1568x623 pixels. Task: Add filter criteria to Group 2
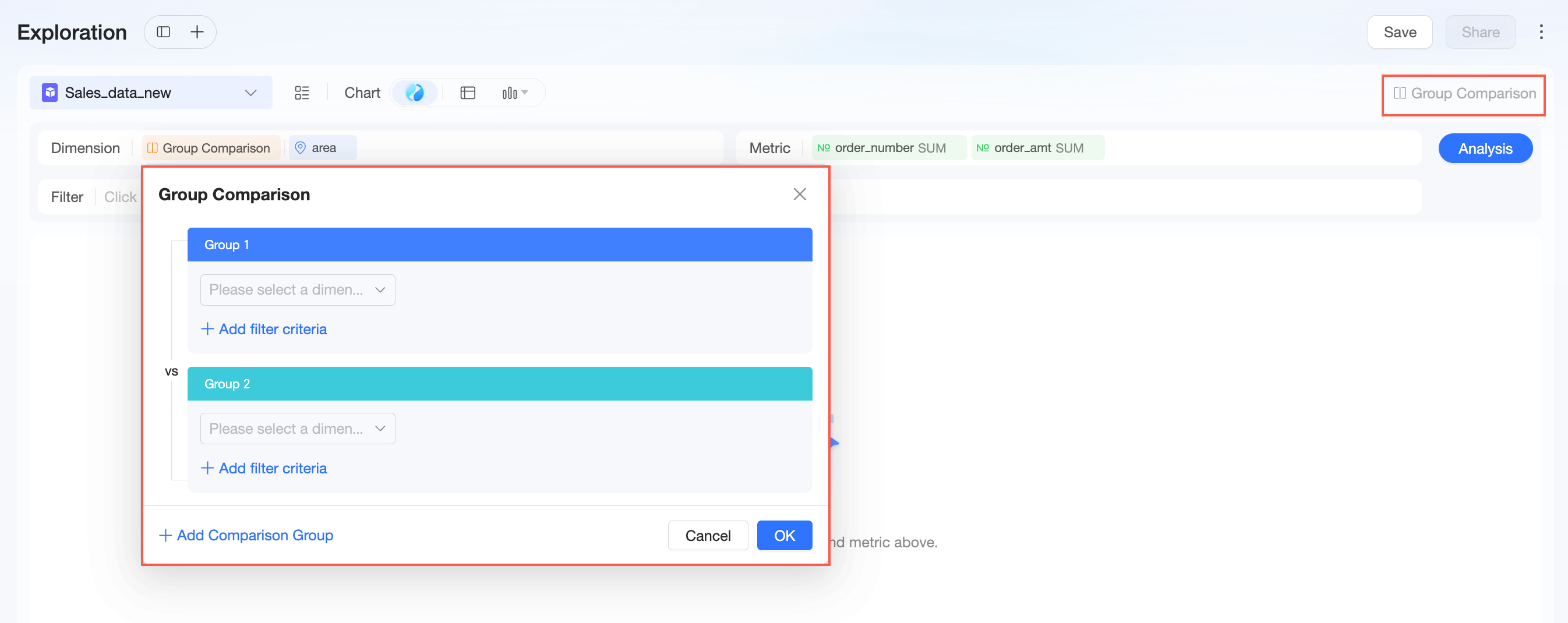tap(264, 468)
